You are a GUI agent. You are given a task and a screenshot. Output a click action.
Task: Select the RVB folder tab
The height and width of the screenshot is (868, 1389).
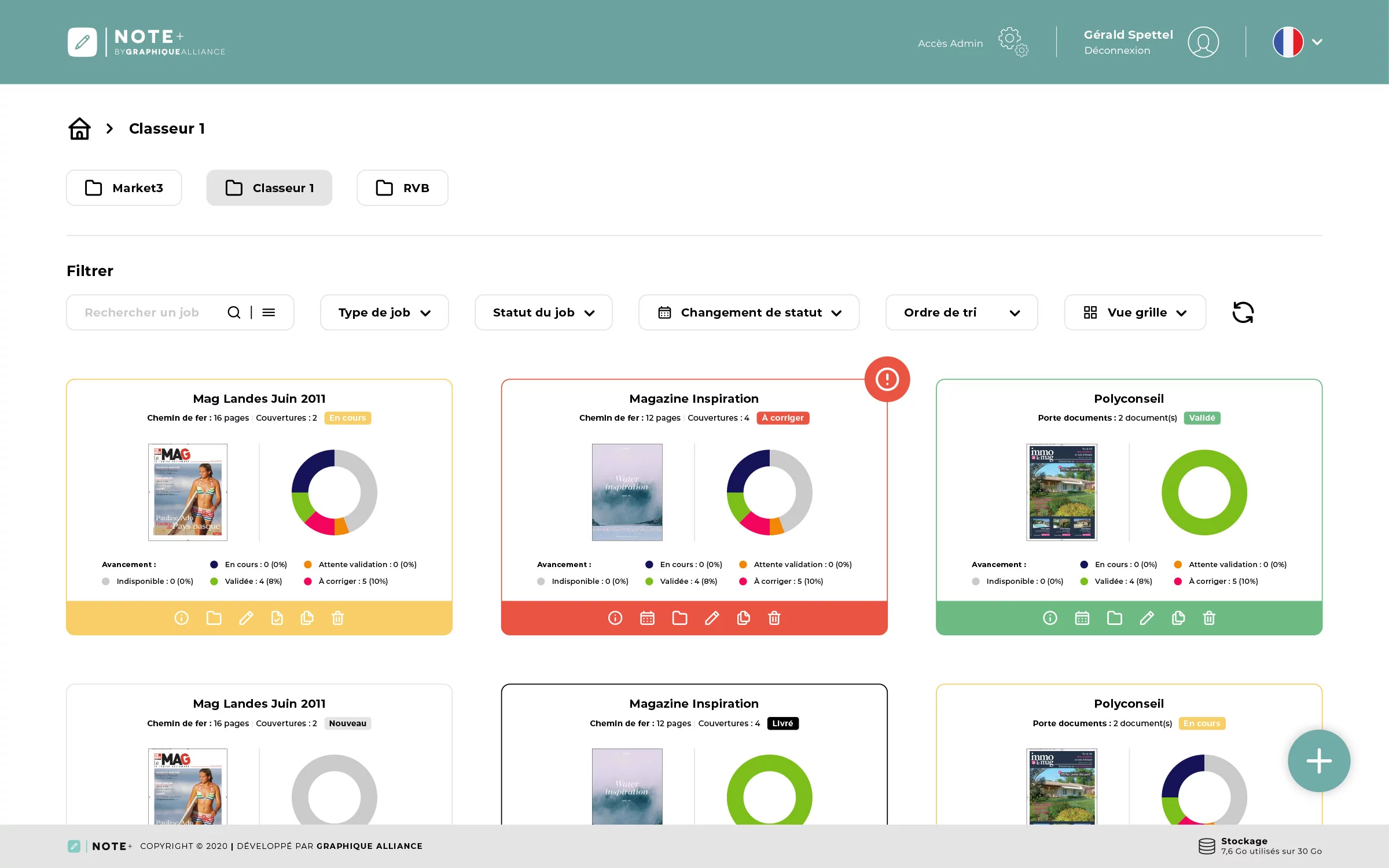coord(402,188)
